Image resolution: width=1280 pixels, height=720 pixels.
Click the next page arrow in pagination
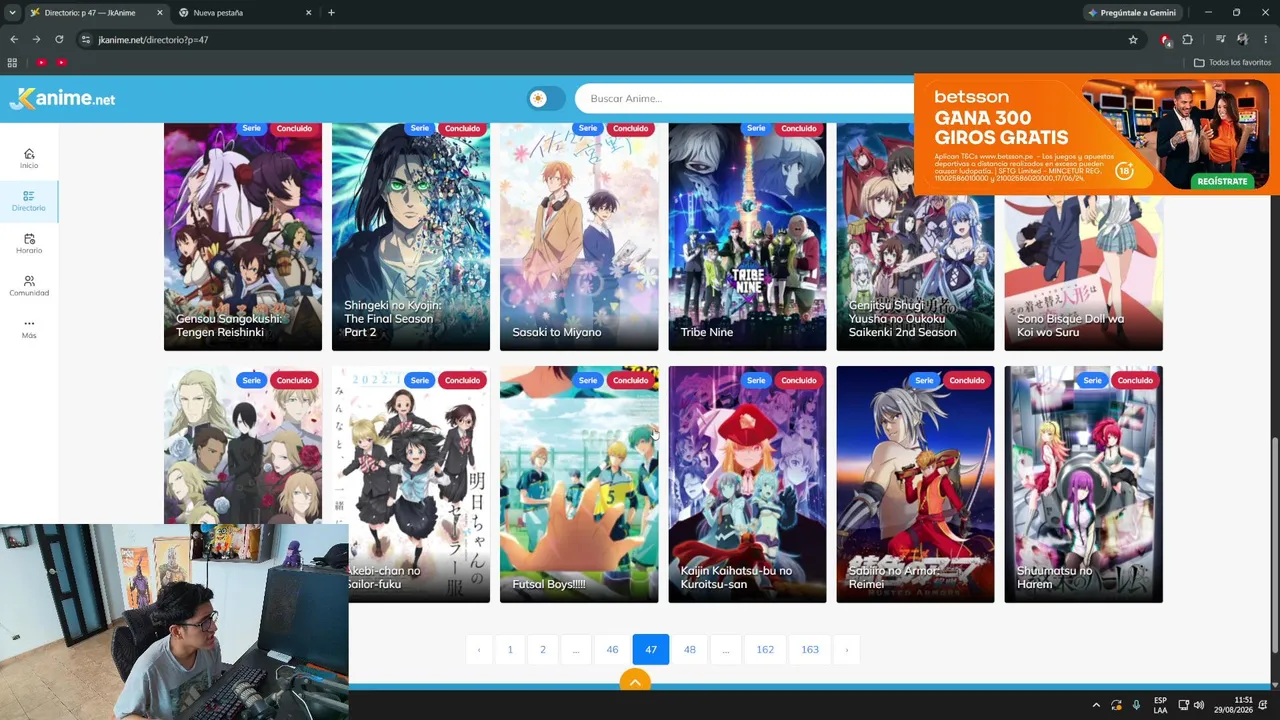(846, 649)
